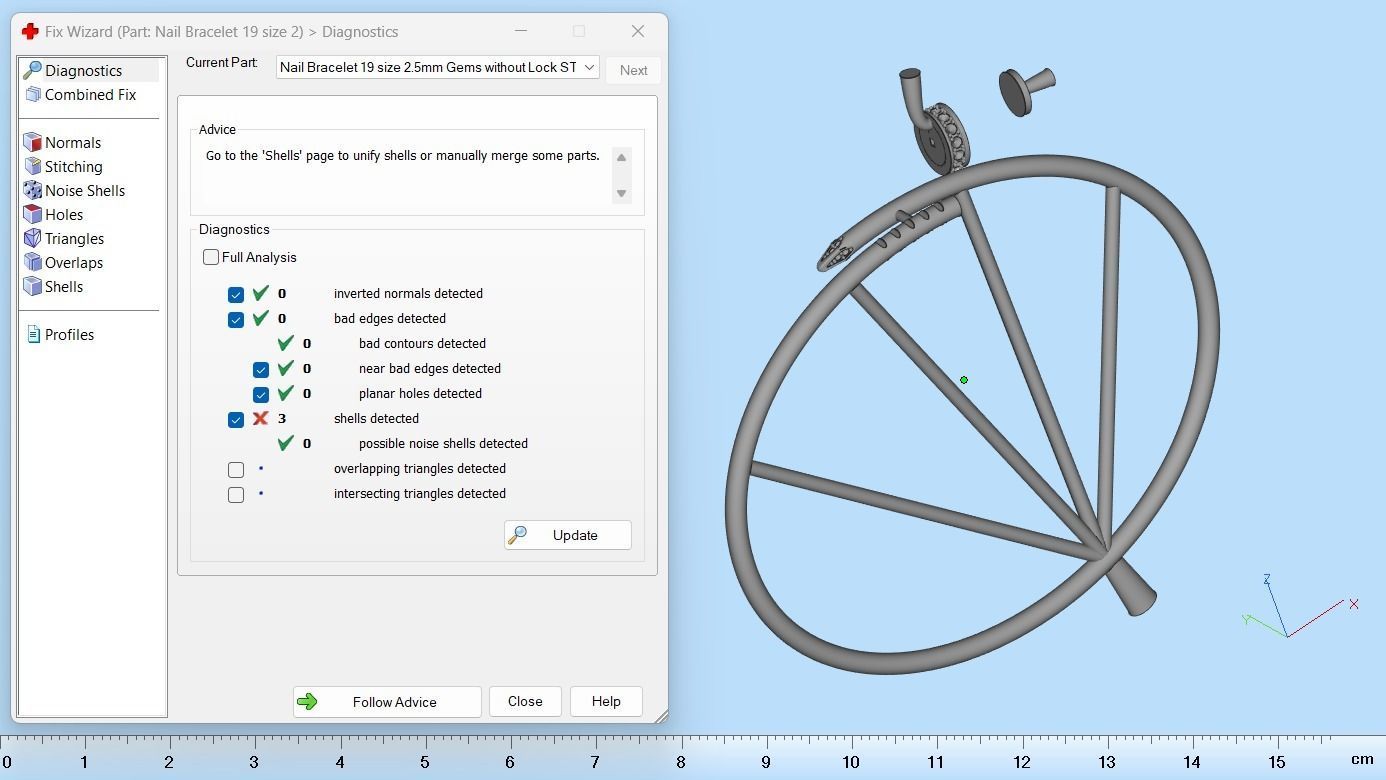Viewport: 1386px width, 780px height.
Task: Click the Stitching page icon
Action: tap(32, 166)
